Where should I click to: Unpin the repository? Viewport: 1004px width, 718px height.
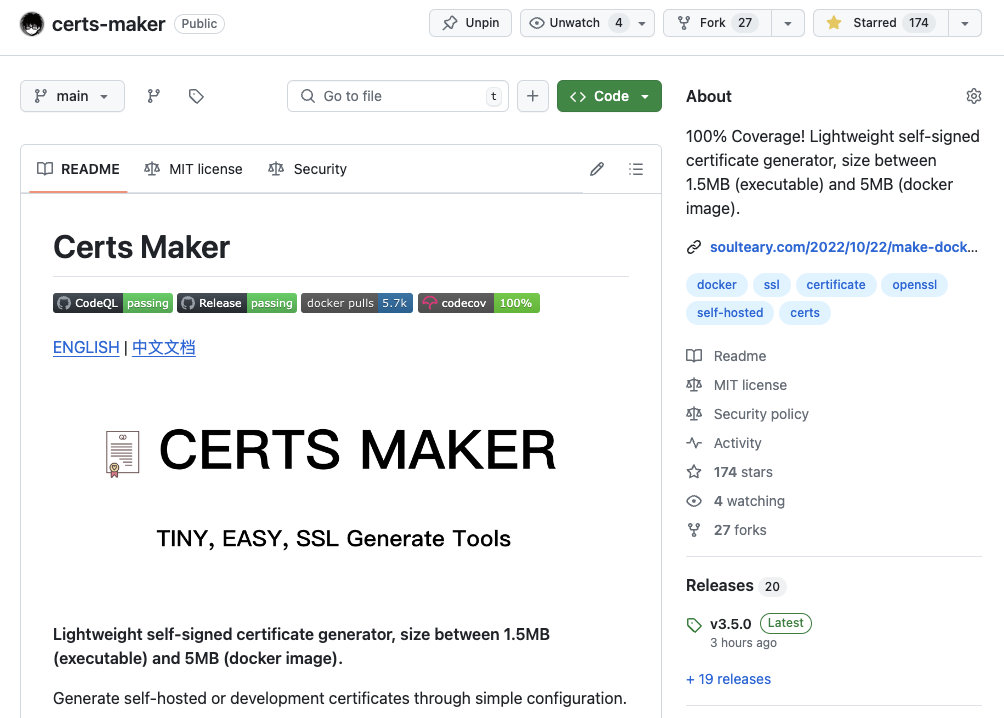(471, 23)
